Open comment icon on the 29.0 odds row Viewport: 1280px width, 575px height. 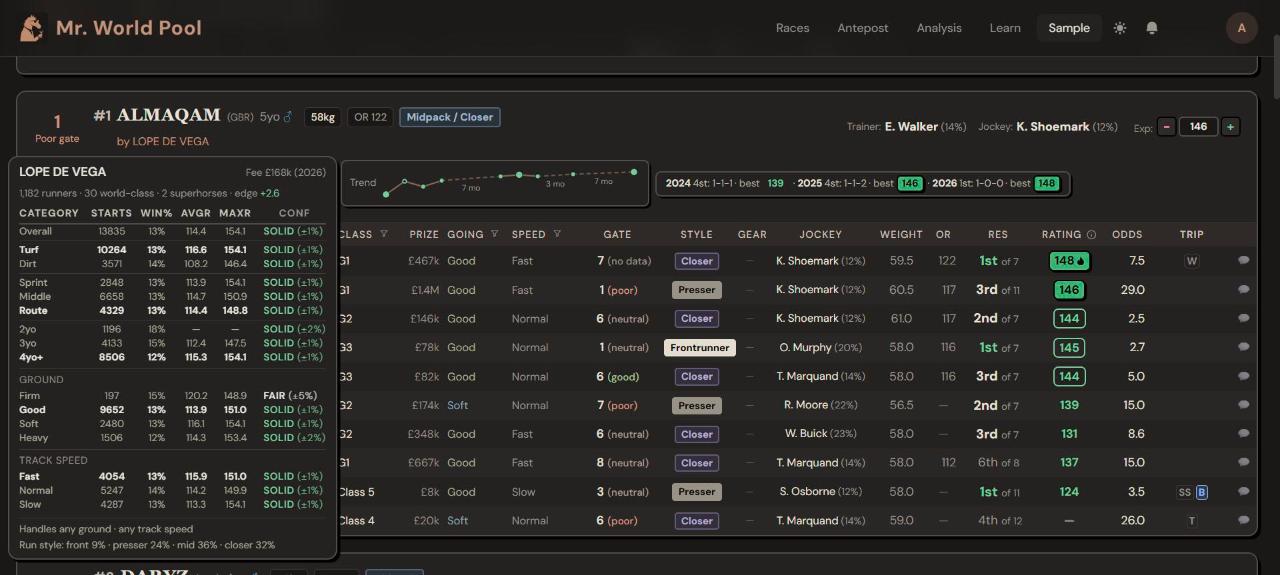coord(1244,289)
